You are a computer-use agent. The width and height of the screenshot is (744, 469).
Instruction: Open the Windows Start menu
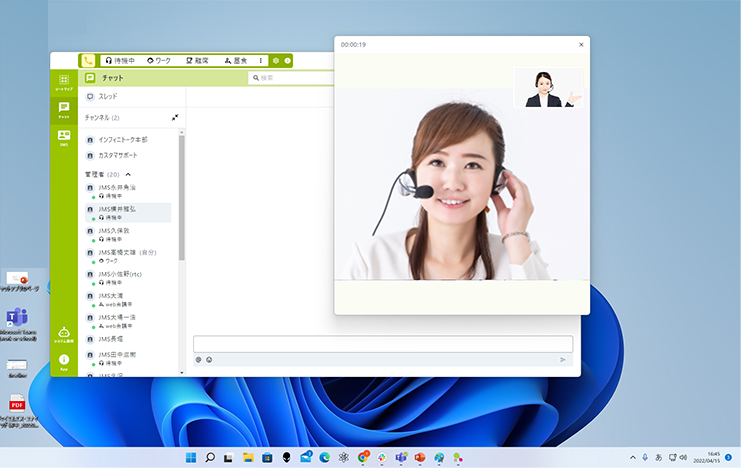pyautogui.click(x=191, y=458)
